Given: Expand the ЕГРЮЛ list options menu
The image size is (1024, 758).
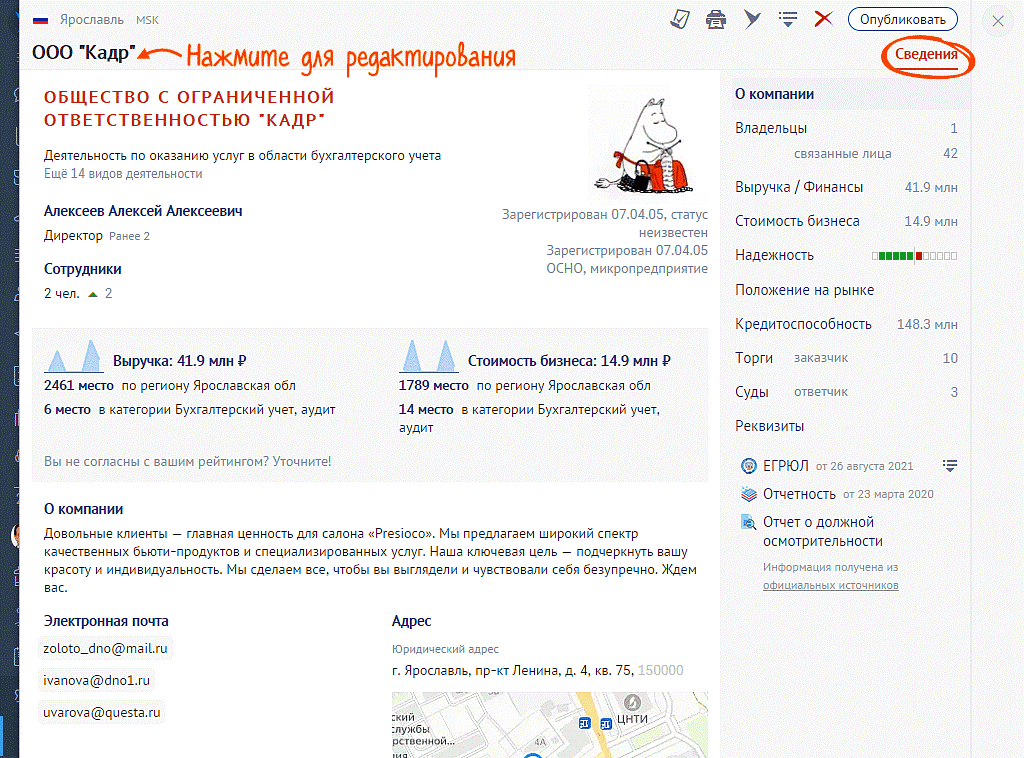Looking at the screenshot, I should tap(950, 466).
